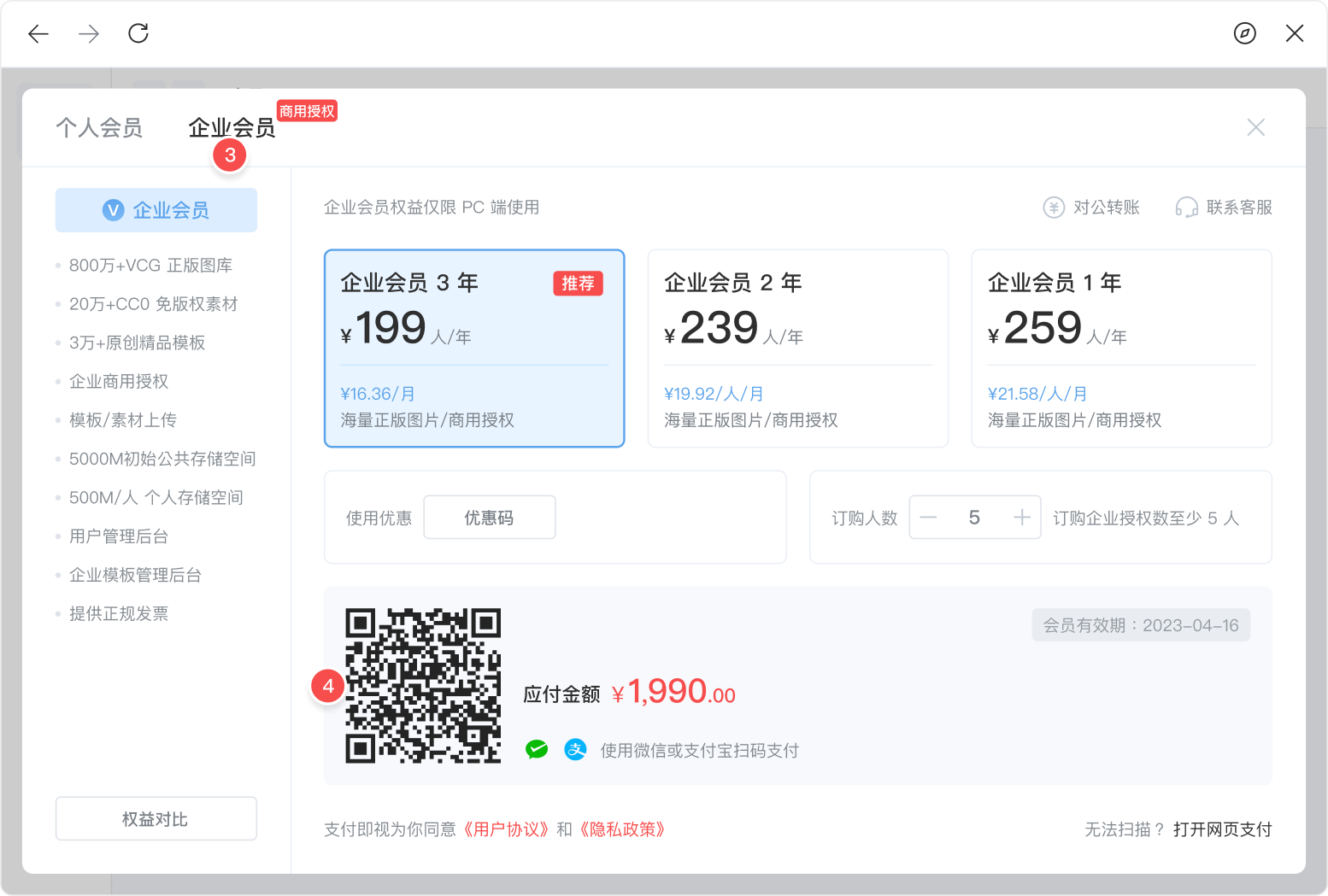
Task: Click the WeChat Pay green icon
Action: click(537, 750)
